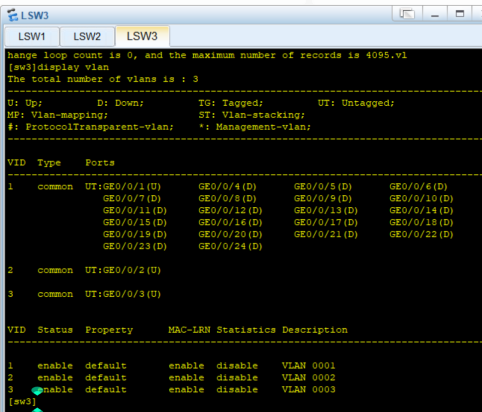Screen dimensions: 482x412
Task: Click port GE0/0/23(D)
Action: coord(135,247)
